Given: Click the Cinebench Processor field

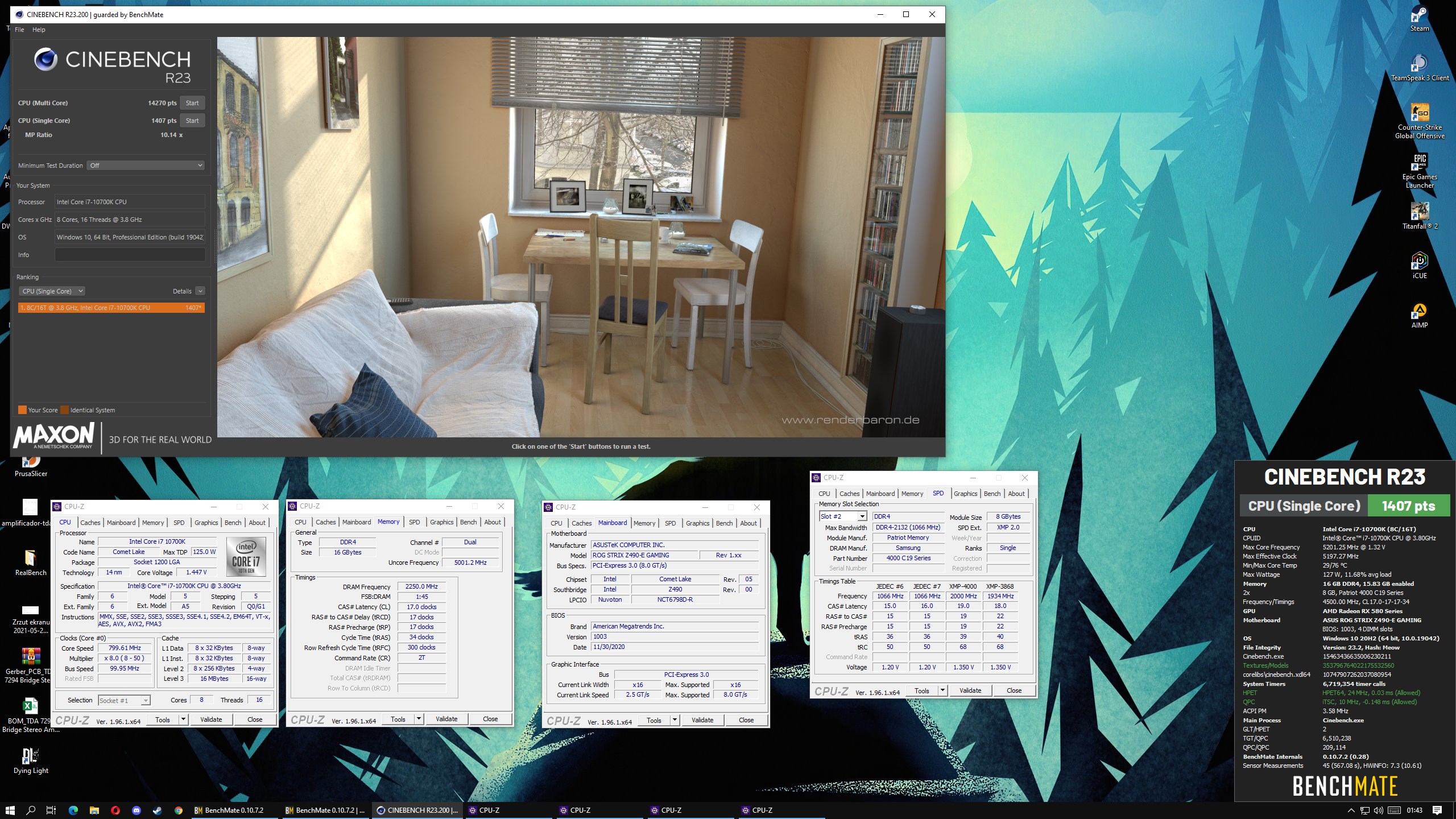Looking at the screenshot, I should [130, 202].
